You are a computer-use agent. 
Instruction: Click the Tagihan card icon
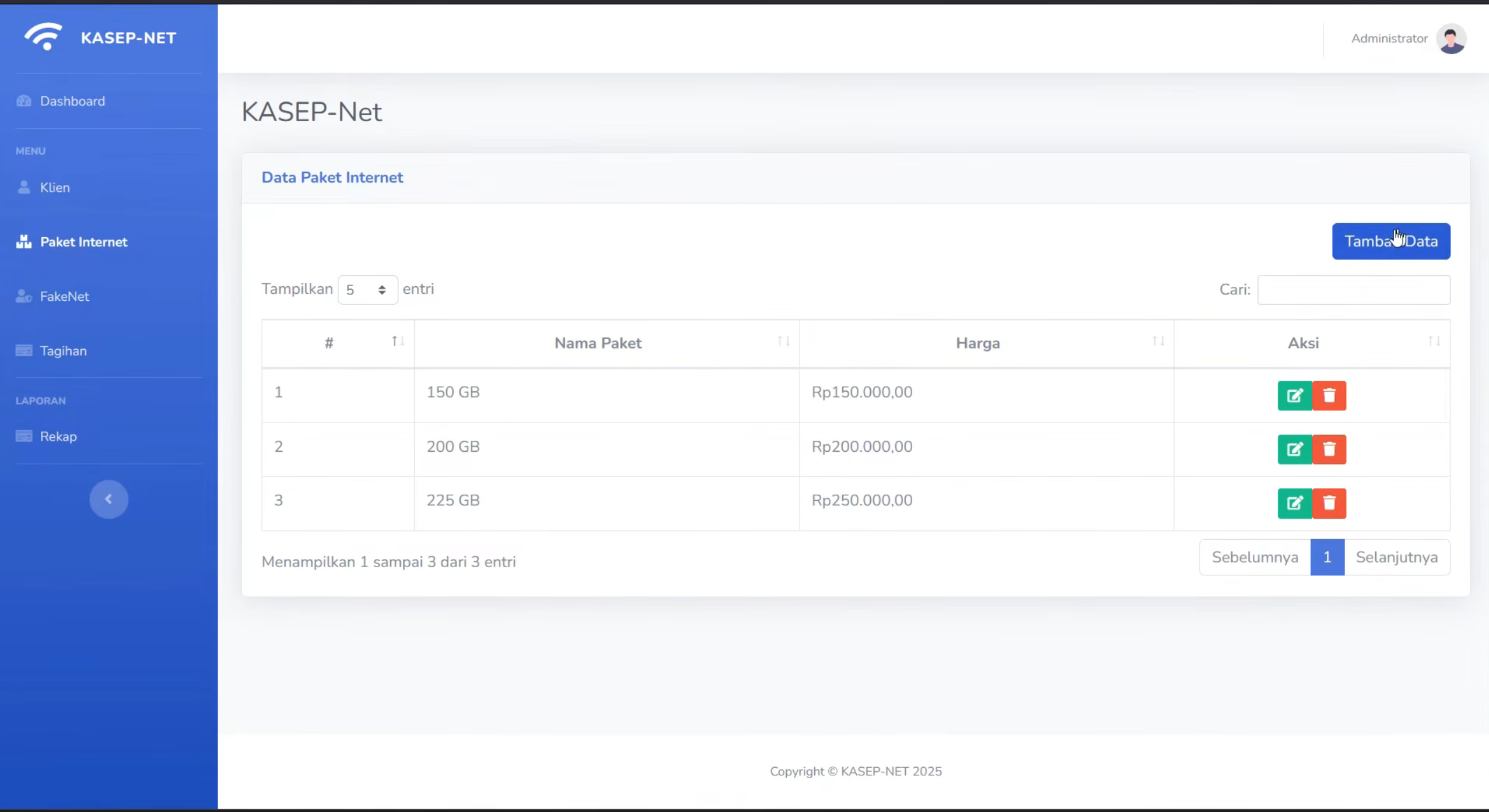tap(24, 350)
